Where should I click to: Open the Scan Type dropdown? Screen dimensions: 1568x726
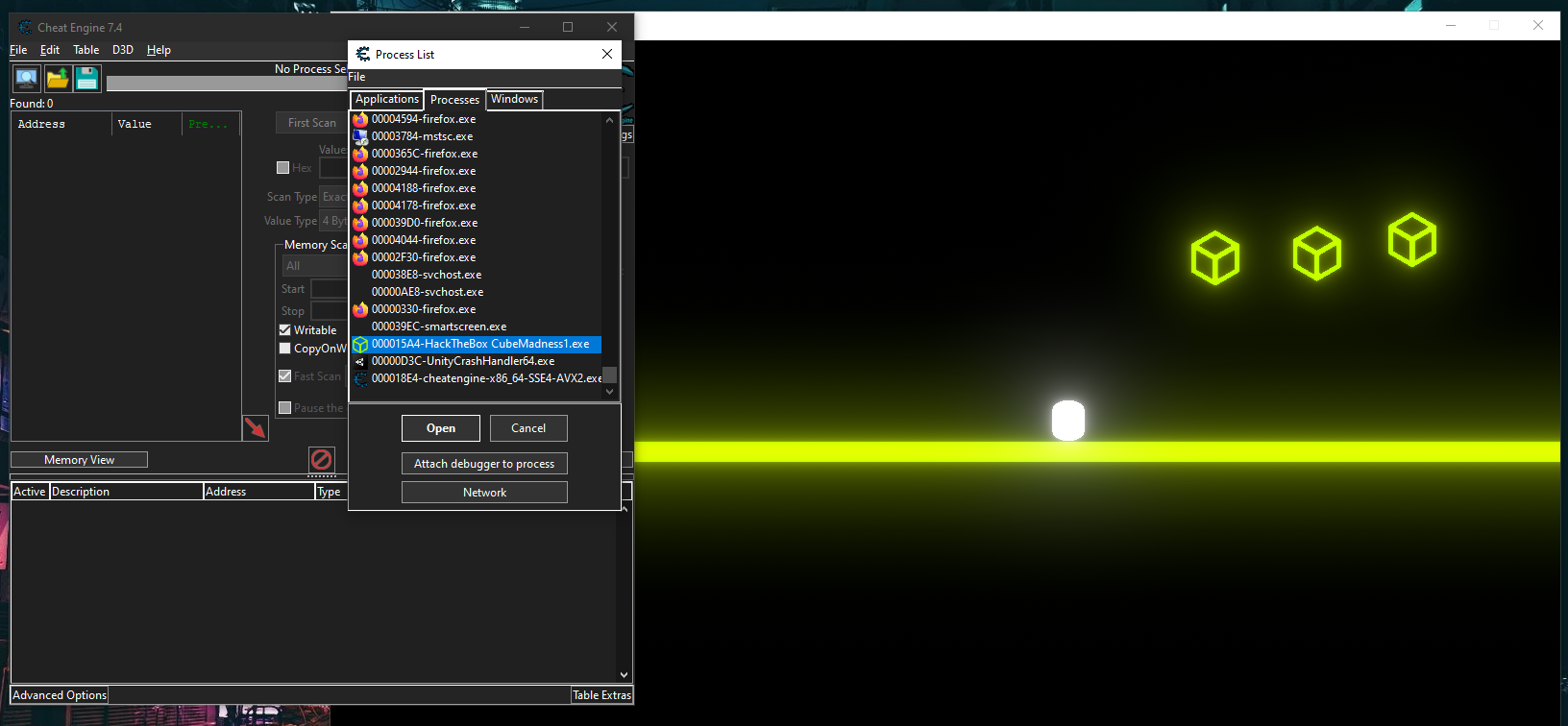point(333,196)
